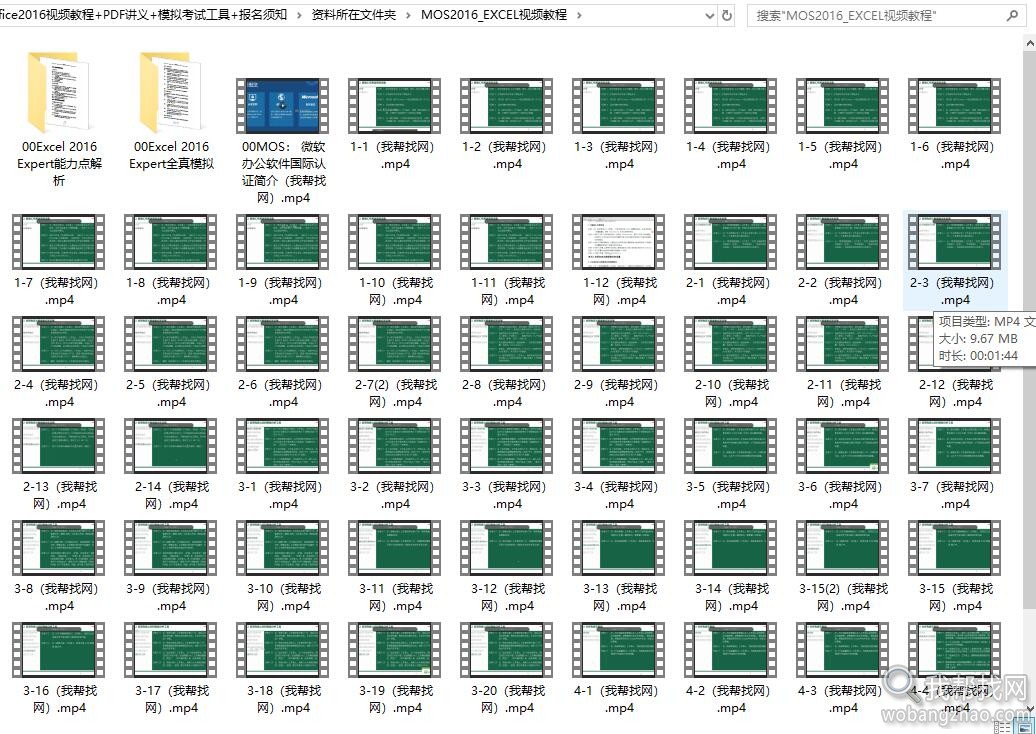Select the 2-1（我帮找网）.mp4 video icon
The width and height of the screenshot is (1036, 734).
click(731, 242)
